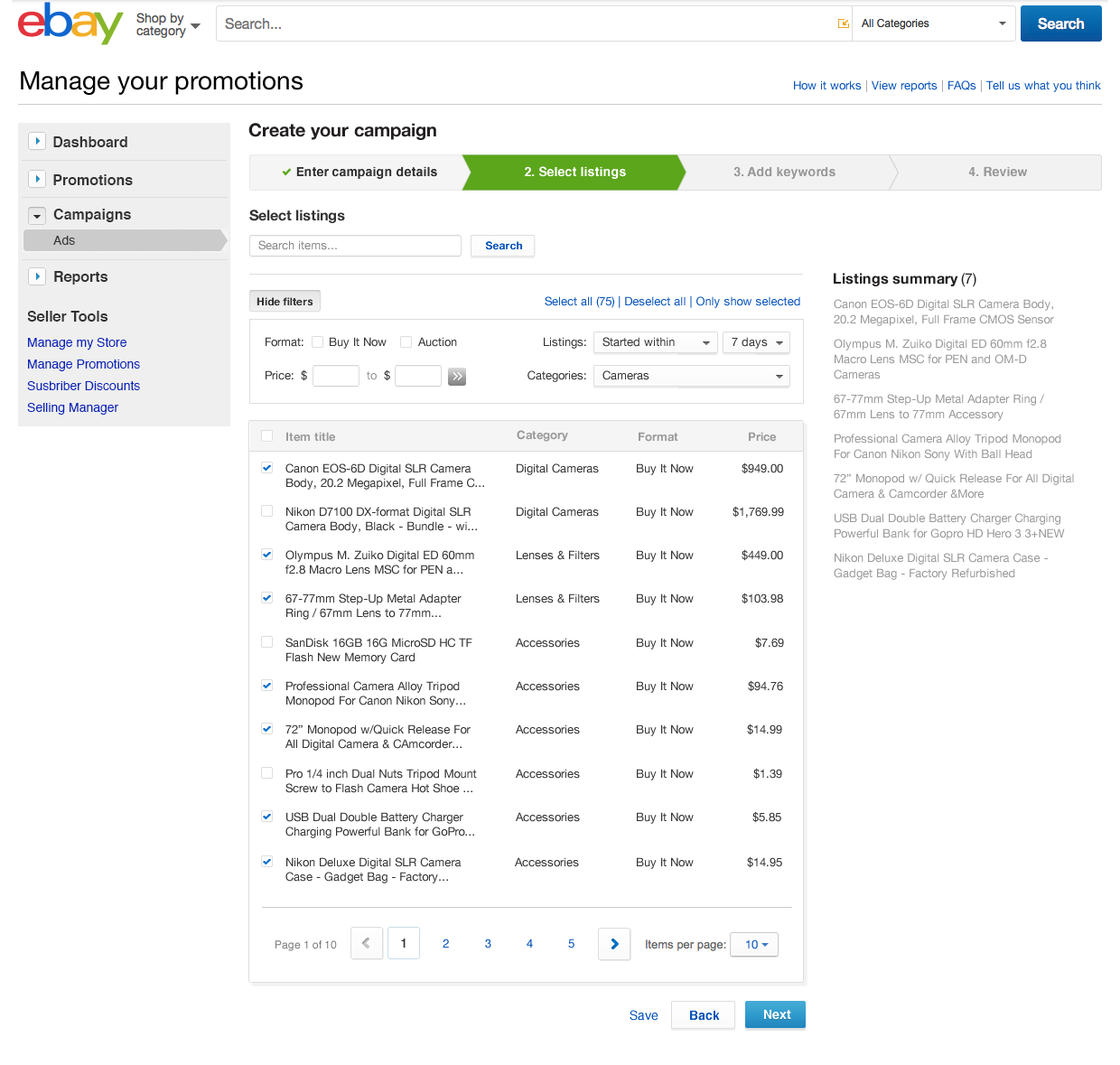This screenshot has width=1120, height=1065.
Task: Open the Ads item under Campaigns
Action: 64,240
